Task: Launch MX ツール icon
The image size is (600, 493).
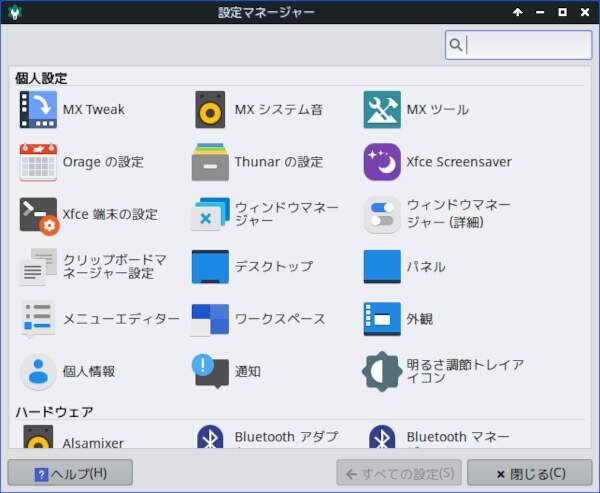Action: point(382,110)
